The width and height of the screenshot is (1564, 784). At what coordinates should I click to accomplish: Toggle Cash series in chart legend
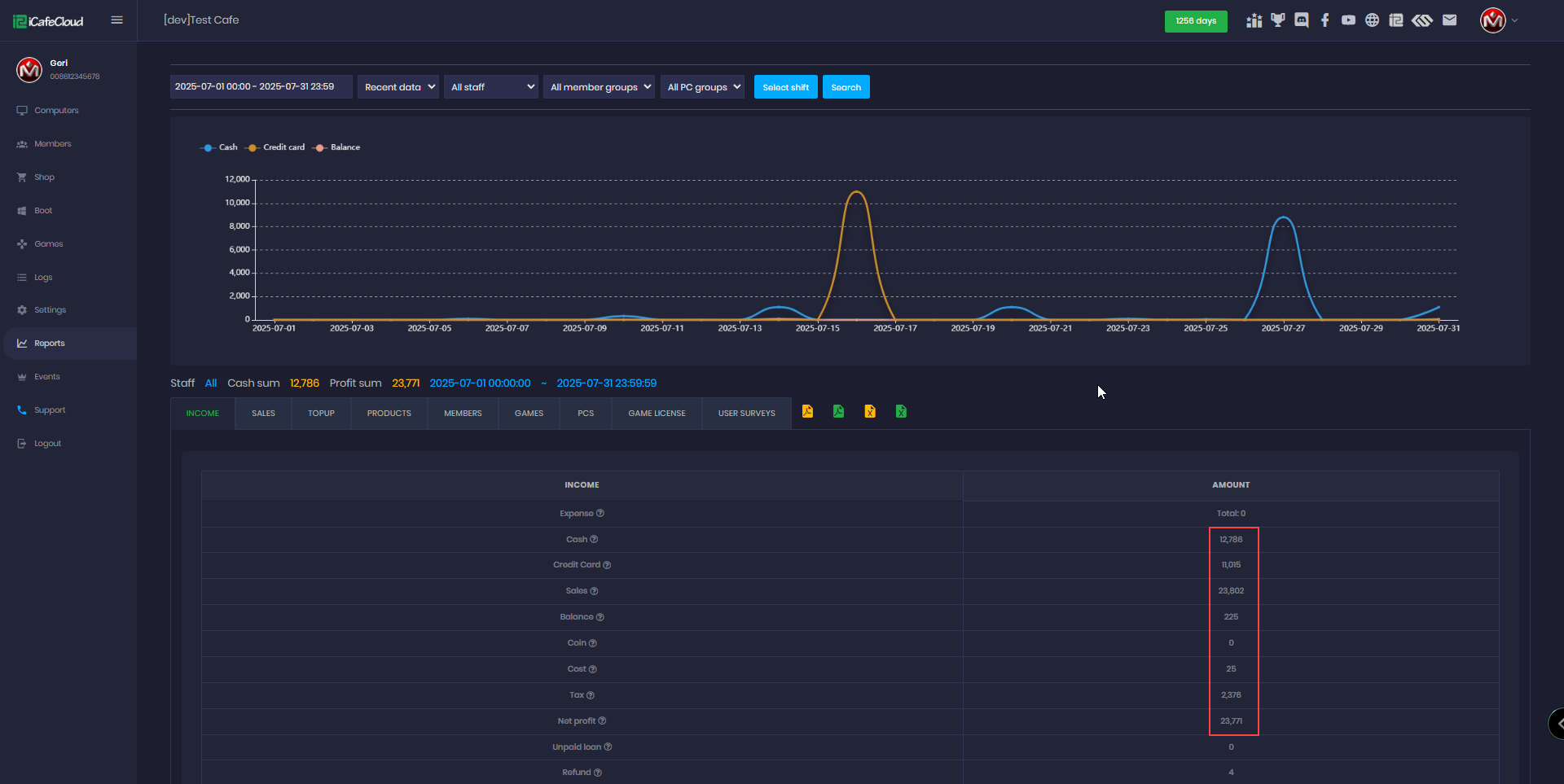point(219,147)
